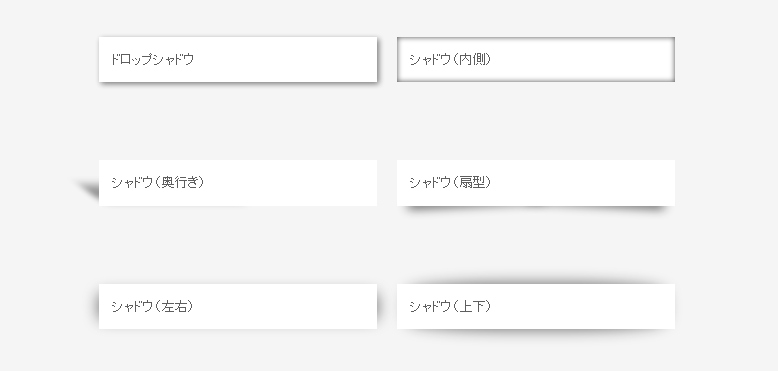Click the shadow above the 上下 box
This screenshot has height=371, width=778.
536,280
